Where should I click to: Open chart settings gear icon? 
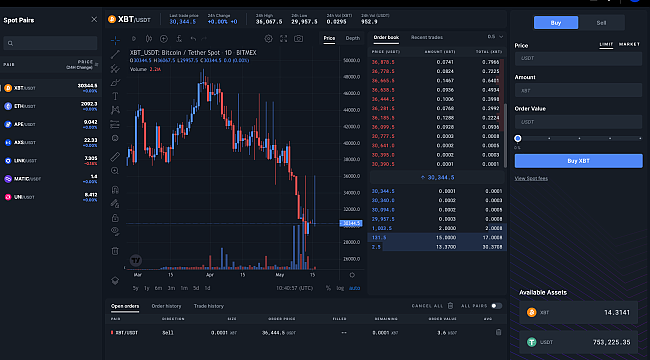269,39
